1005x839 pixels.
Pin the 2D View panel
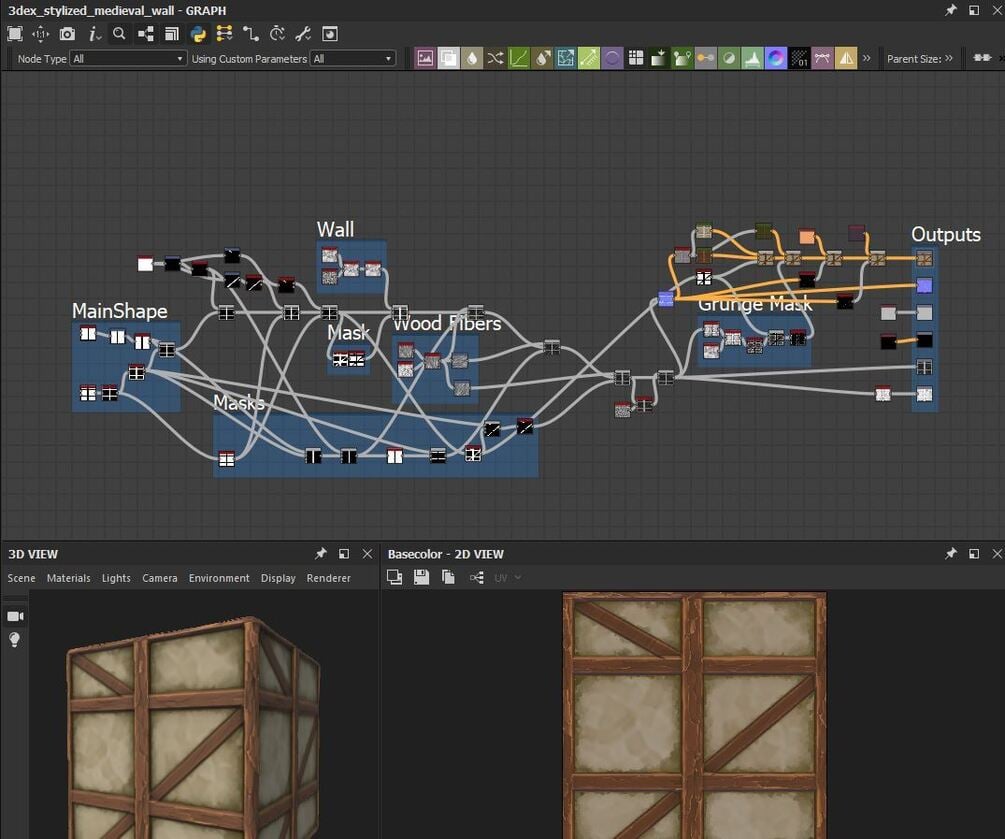(x=951, y=554)
